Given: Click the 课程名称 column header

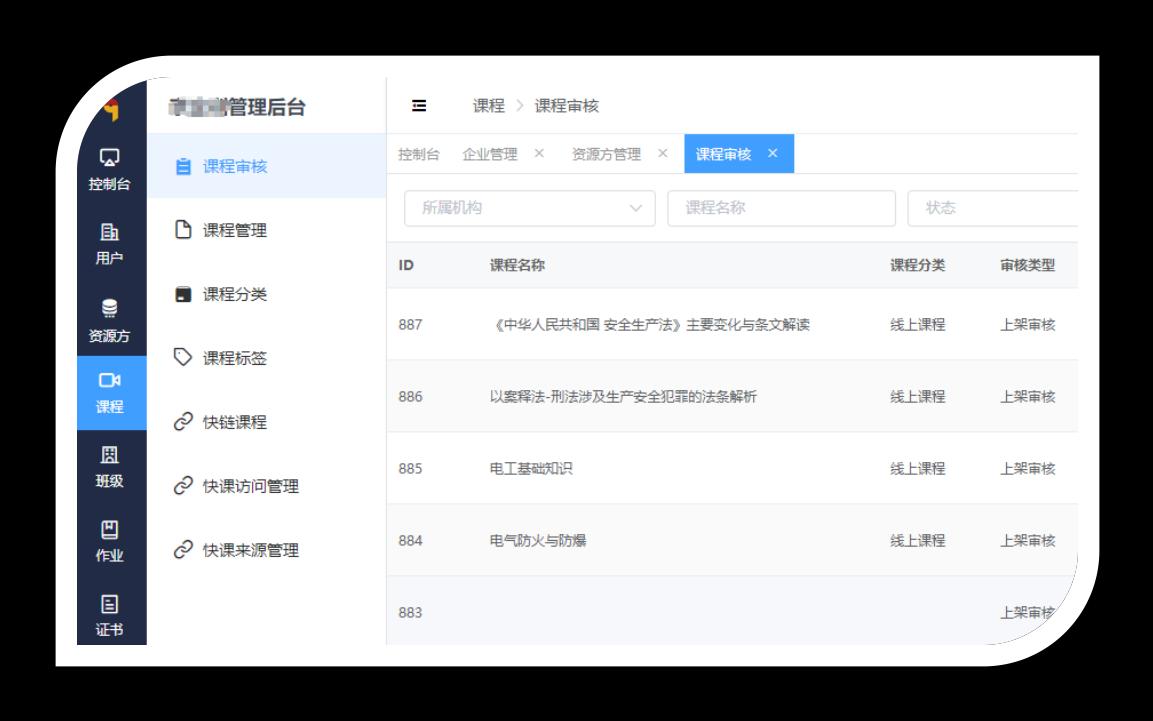Looking at the screenshot, I should (517, 265).
